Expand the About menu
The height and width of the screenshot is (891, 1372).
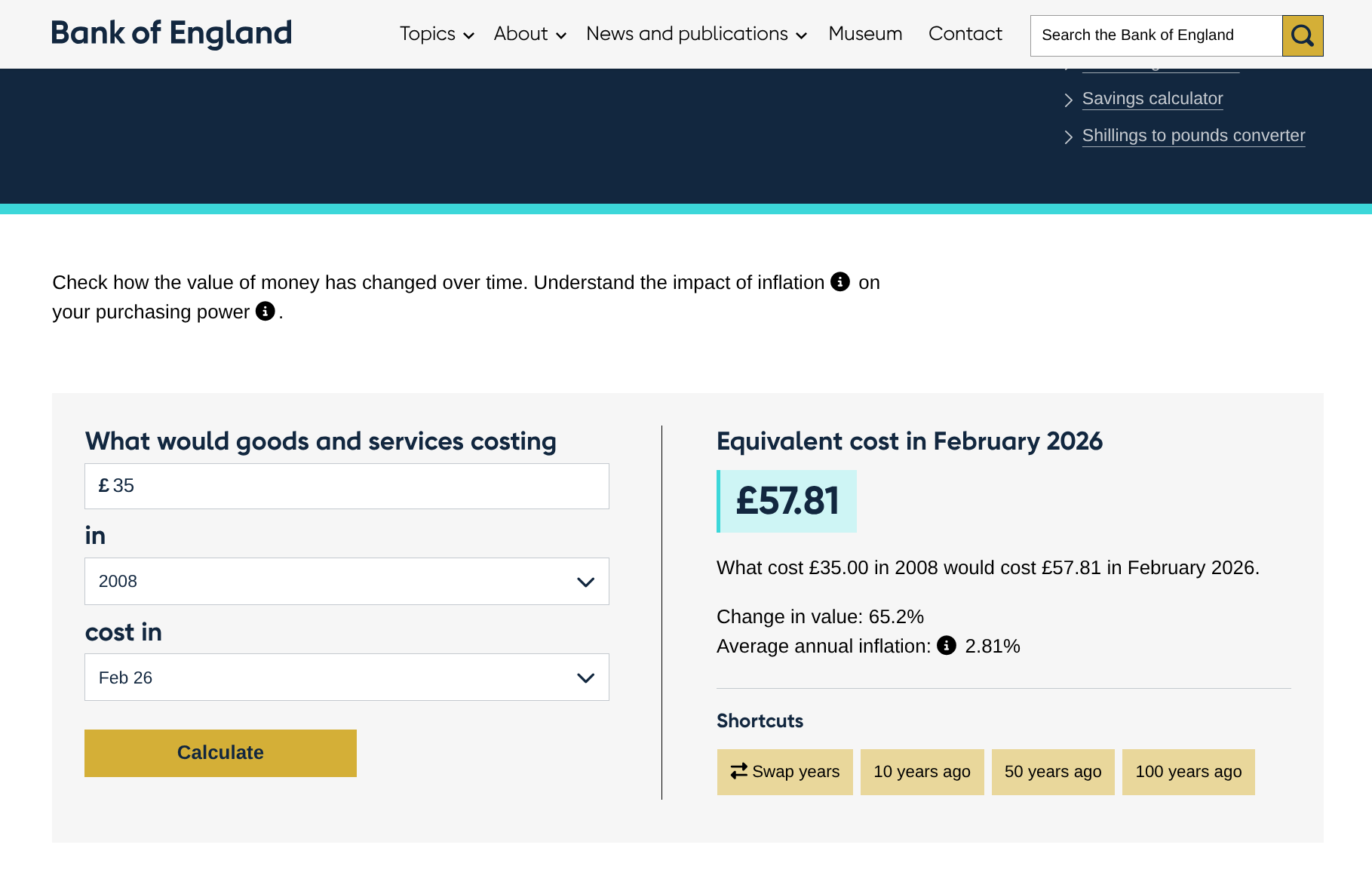coord(529,34)
